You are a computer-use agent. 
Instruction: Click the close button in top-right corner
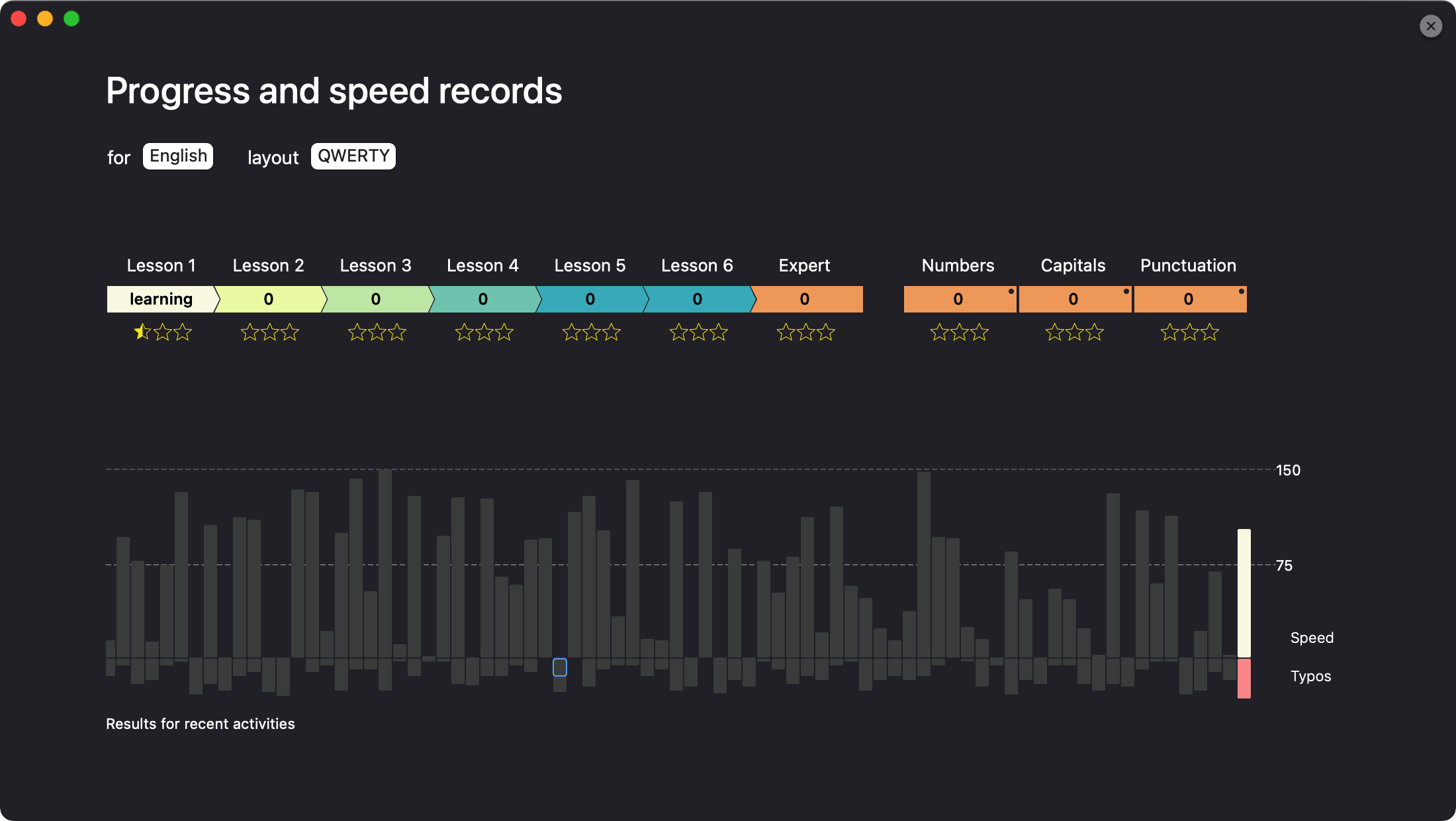coord(1432,26)
